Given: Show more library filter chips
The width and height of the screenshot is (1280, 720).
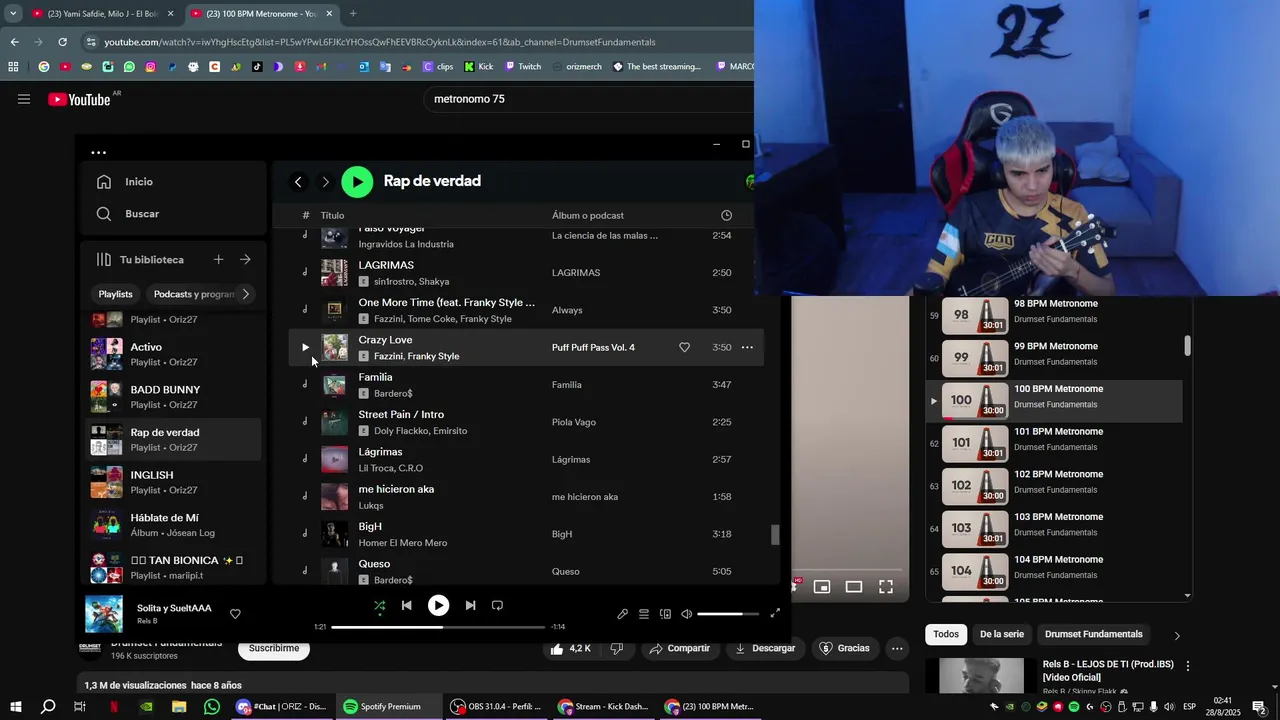Looking at the screenshot, I should click(x=246, y=294).
